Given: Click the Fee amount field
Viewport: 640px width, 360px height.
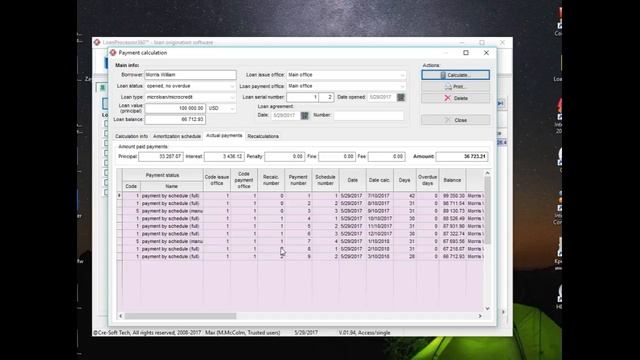Looking at the screenshot, I should coord(387,156).
